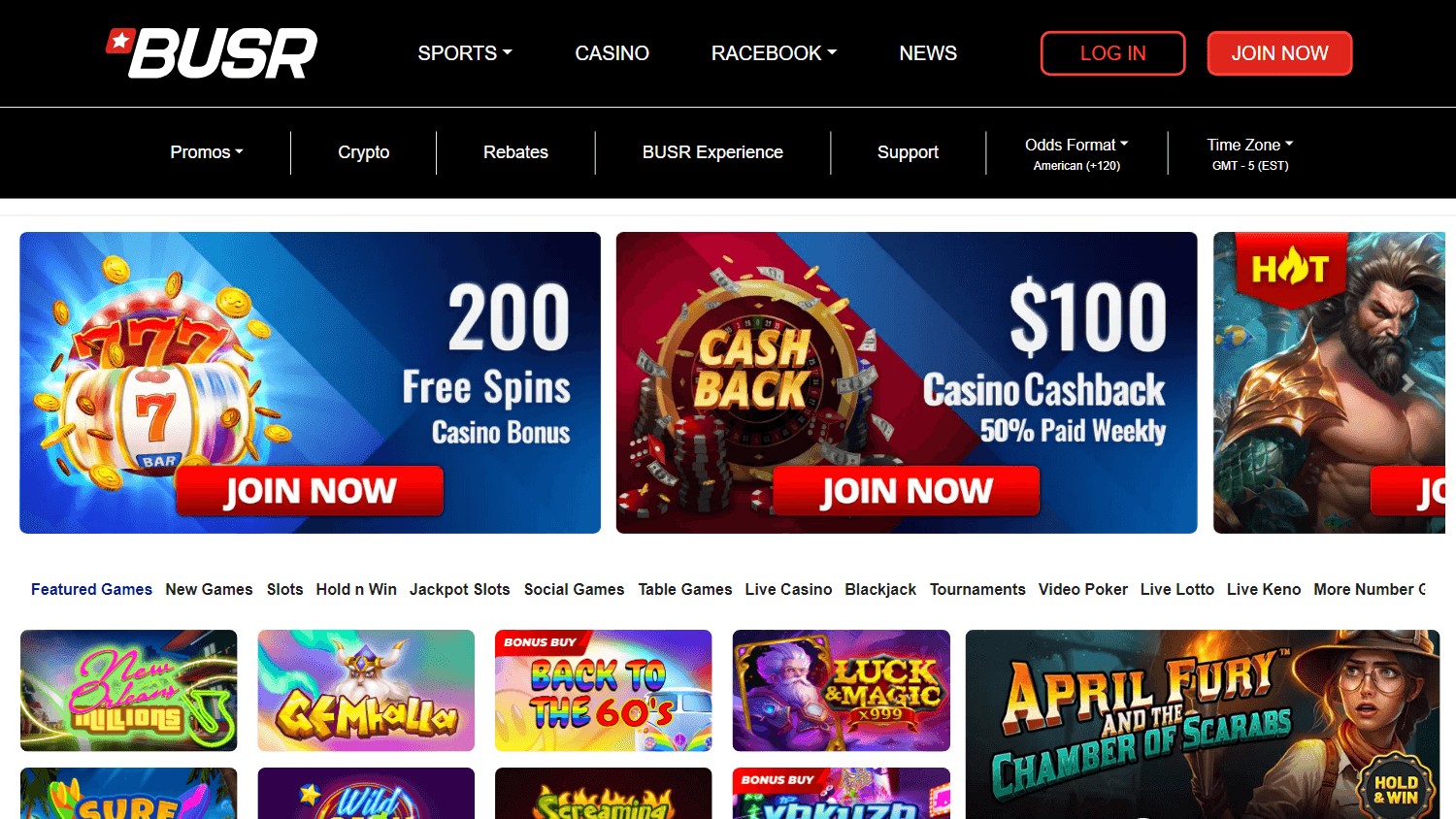
Task: Open the Promos dropdown
Action: (207, 152)
